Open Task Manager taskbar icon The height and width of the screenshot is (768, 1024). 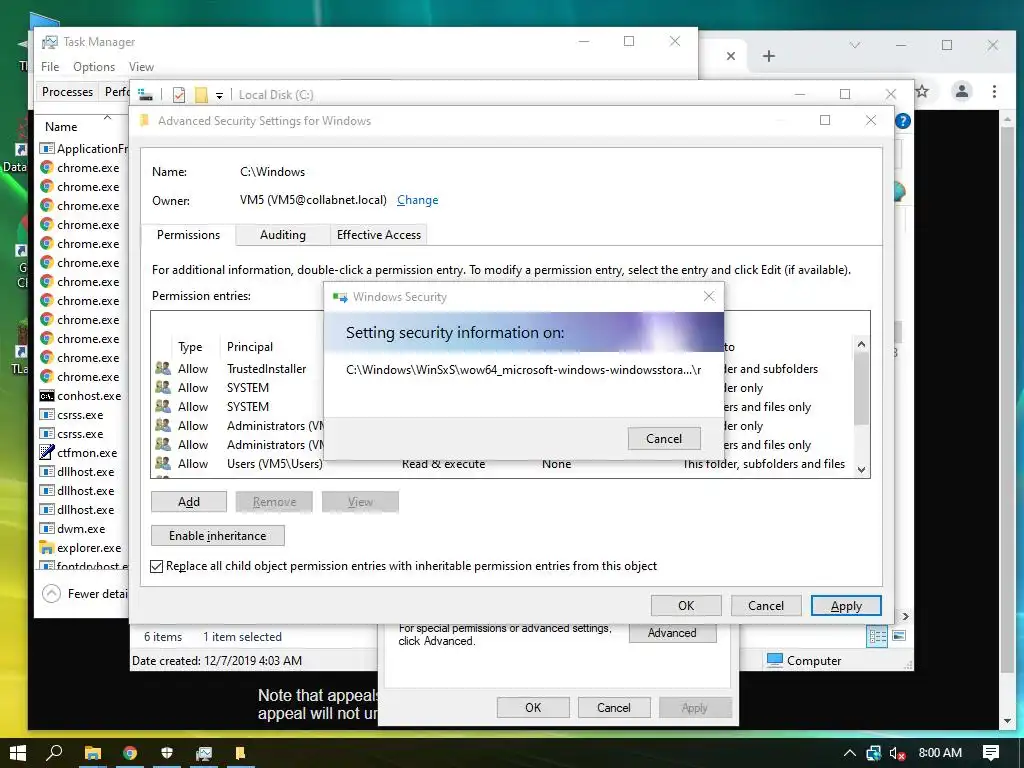click(204, 753)
